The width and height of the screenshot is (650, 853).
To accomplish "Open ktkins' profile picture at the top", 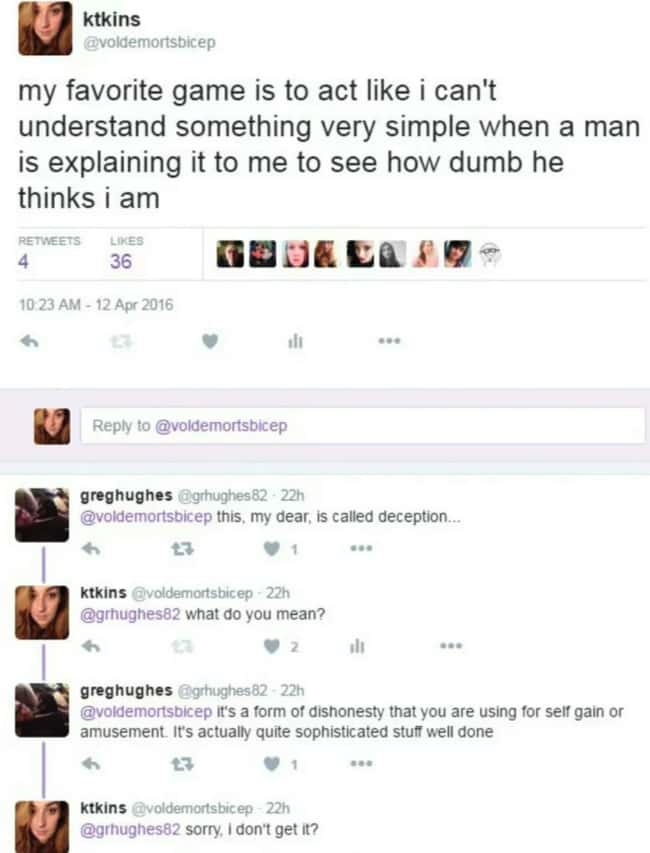I will (x=45, y=28).
